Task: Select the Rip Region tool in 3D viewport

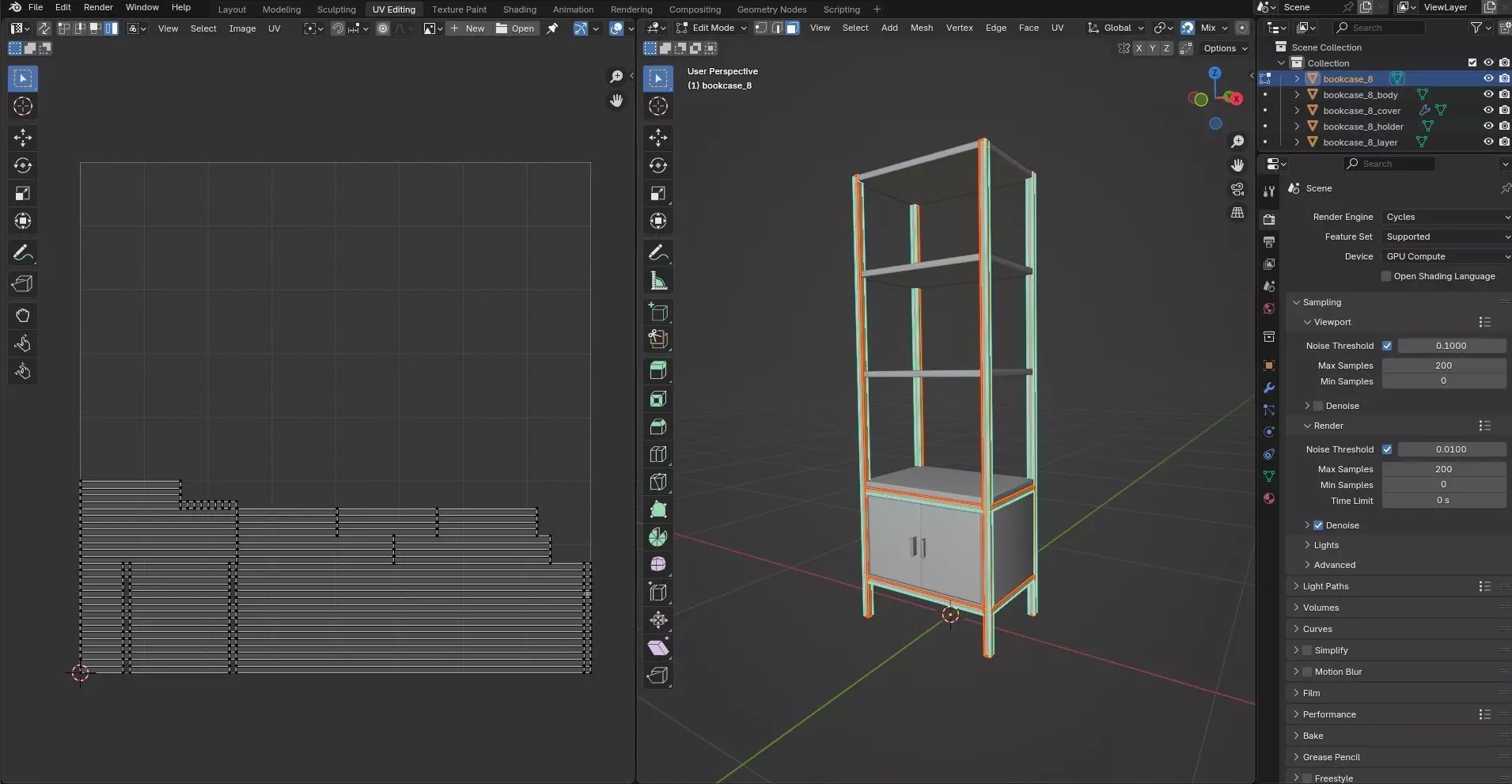Action: 657,675
